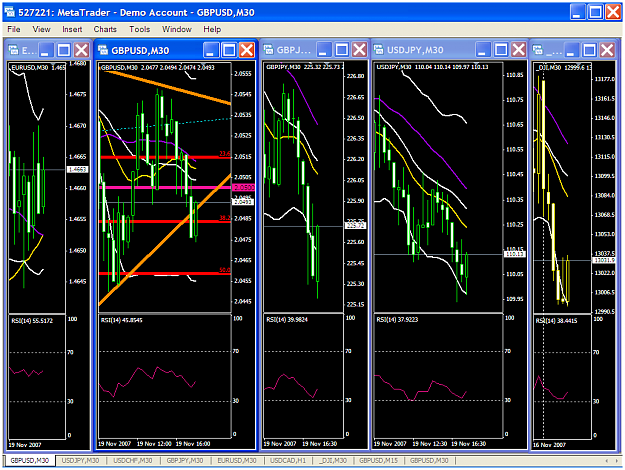This screenshot has width=625, height=470.
Task: Click the GBPUSD,M30 chart OHLC header text
Action: coord(158,67)
